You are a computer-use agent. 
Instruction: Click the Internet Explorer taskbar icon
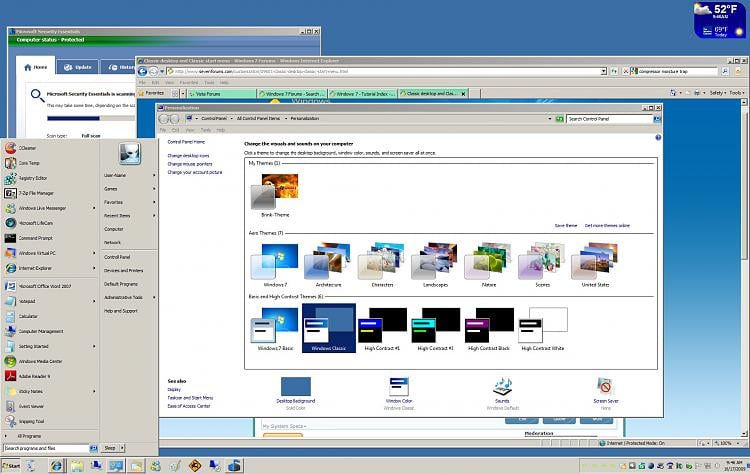point(56,465)
